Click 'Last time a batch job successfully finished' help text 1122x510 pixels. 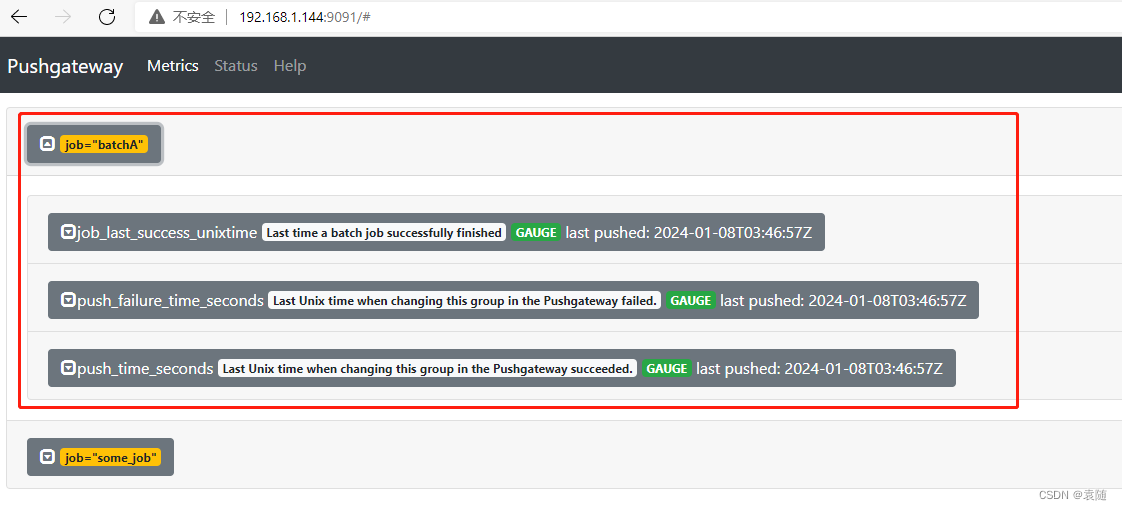click(x=384, y=232)
